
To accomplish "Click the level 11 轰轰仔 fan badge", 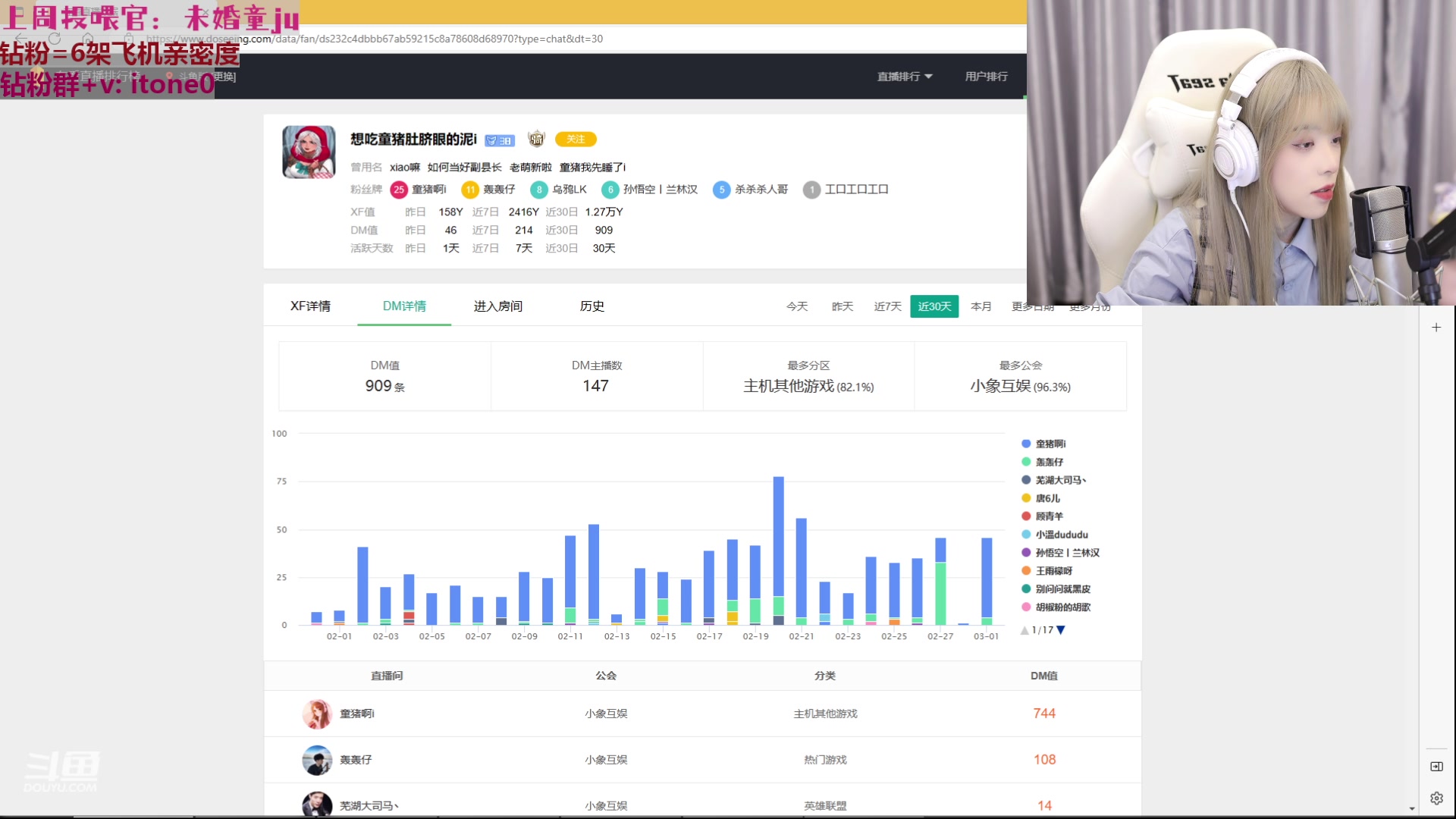I will pyautogui.click(x=470, y=190).
